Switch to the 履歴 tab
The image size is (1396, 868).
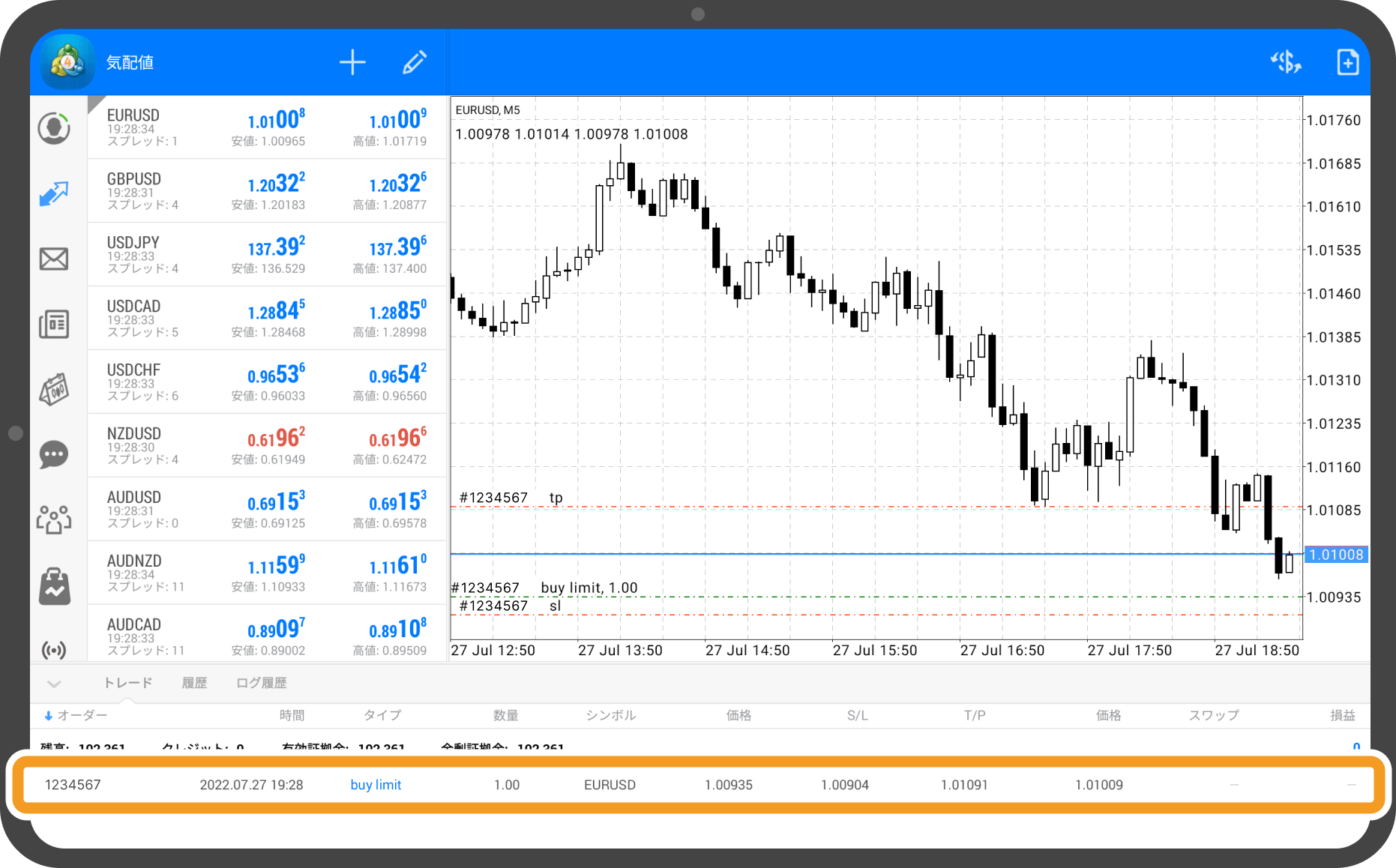pyautogui.click(x=194, y=683)
